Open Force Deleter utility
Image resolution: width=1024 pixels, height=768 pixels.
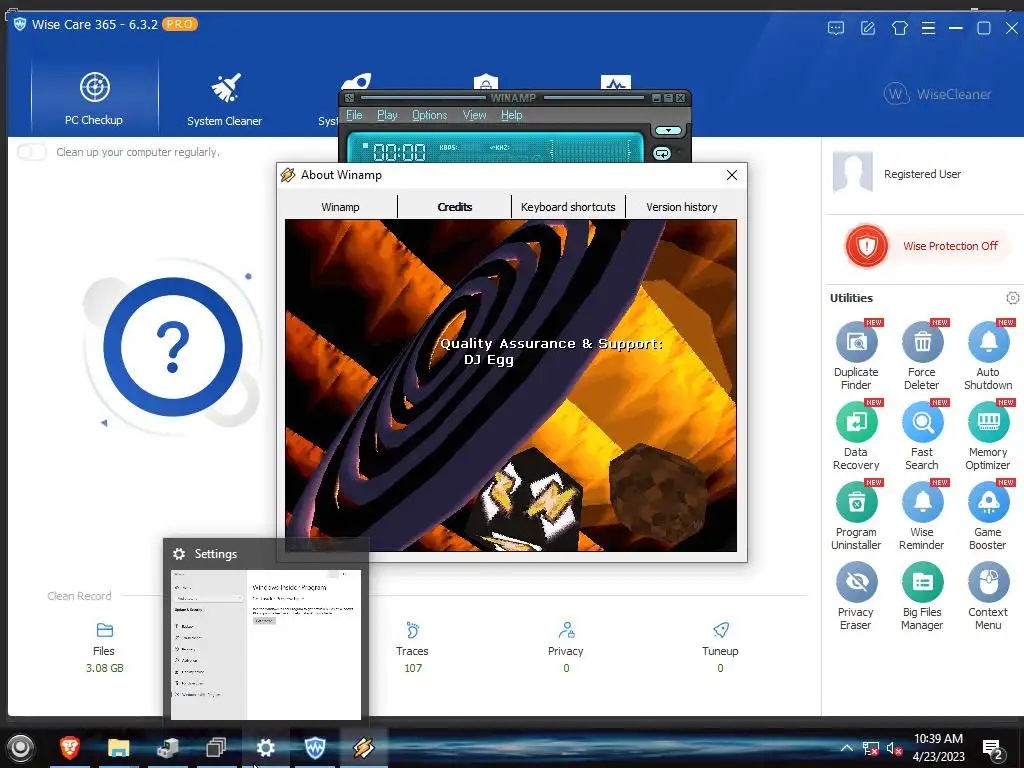coord(921,355)
